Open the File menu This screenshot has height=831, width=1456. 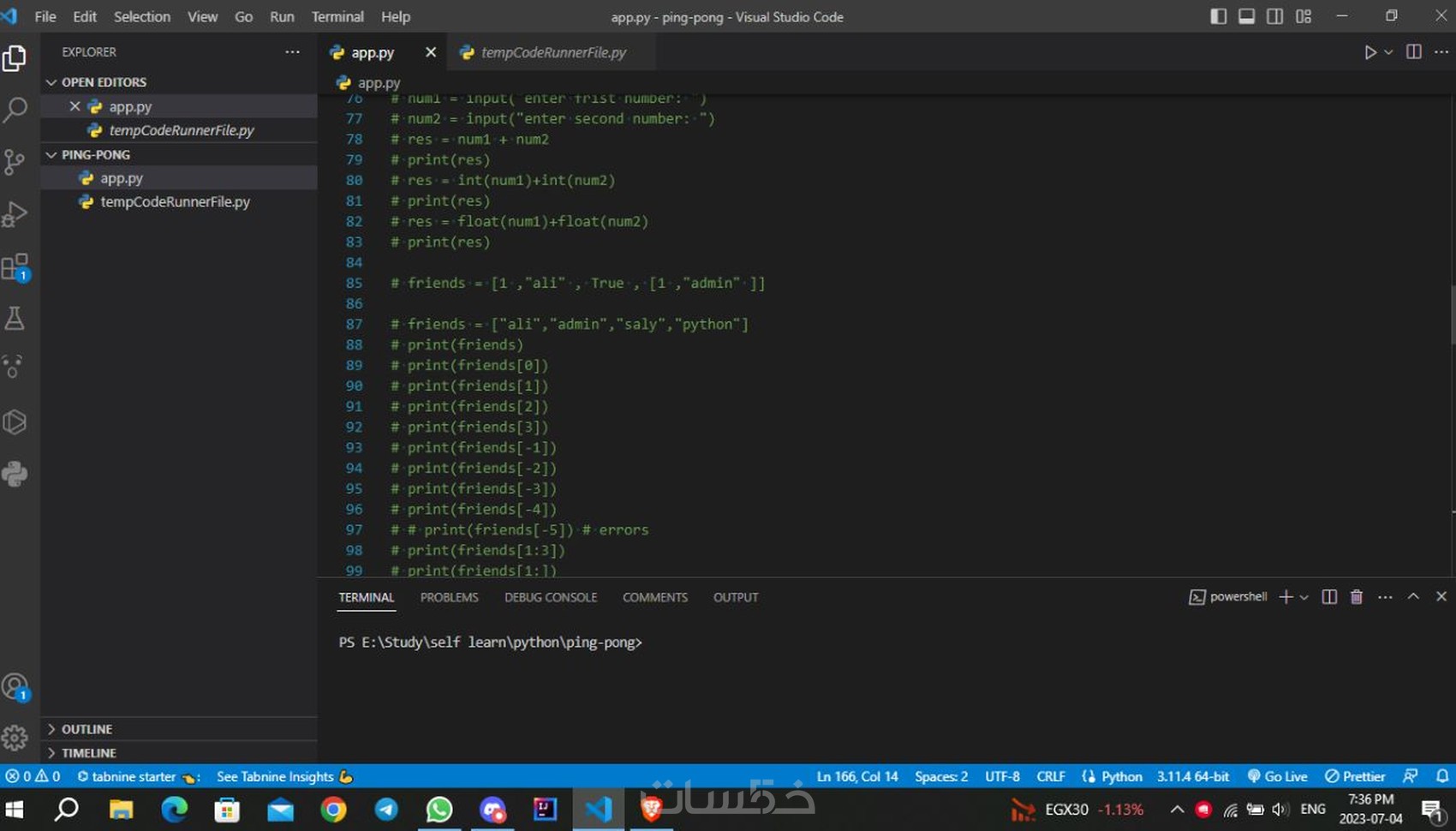tap(45, 16)
